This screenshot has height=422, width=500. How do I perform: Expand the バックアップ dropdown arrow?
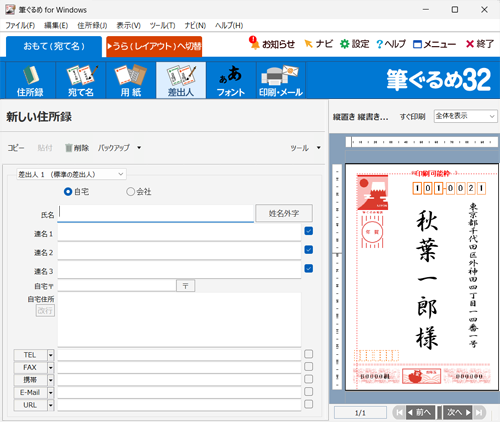(x=139, y=148)
